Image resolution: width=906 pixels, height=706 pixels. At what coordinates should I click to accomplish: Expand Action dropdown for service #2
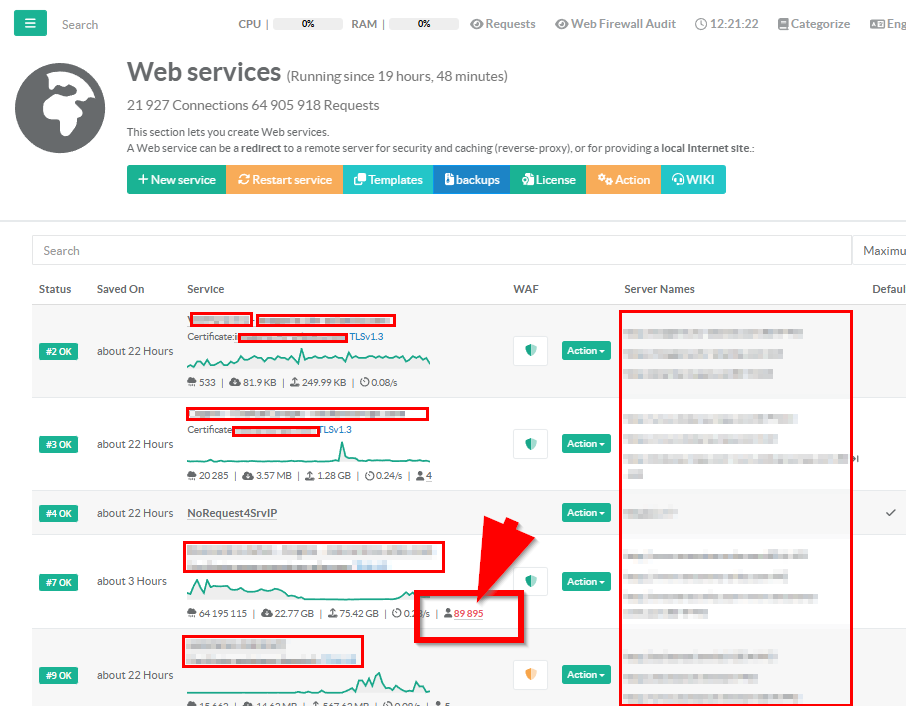[x=585, y=351]
